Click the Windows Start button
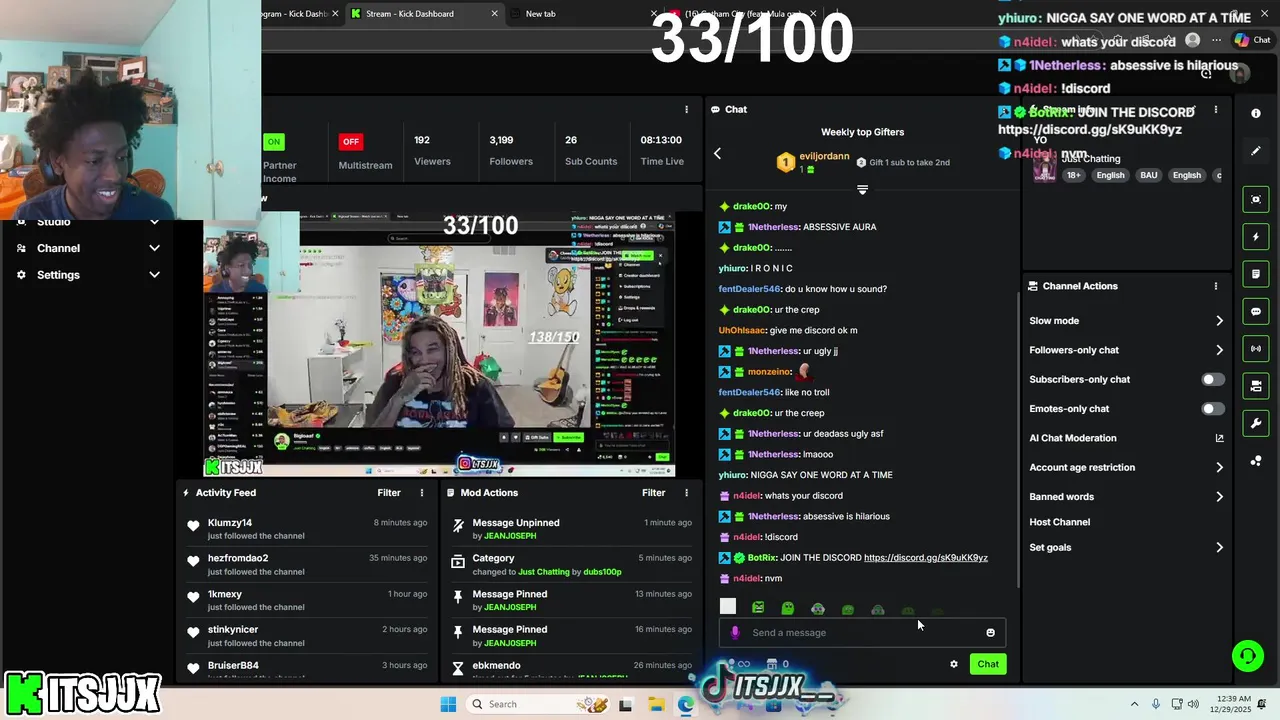Viewport: 1280px width, 720px height. click(448, 704)
